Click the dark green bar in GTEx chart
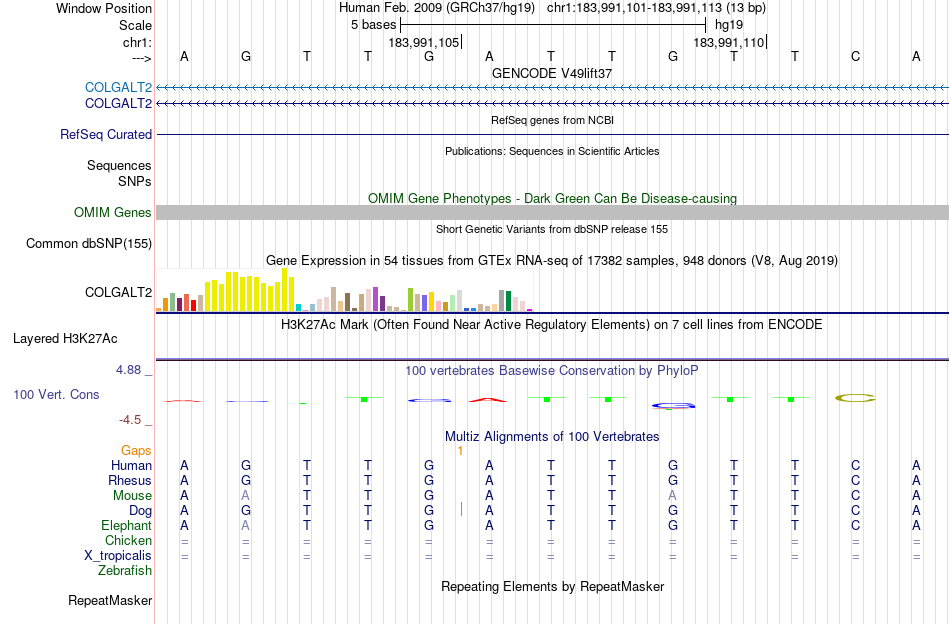The image size is (950, 624). [x=509, y=301]
